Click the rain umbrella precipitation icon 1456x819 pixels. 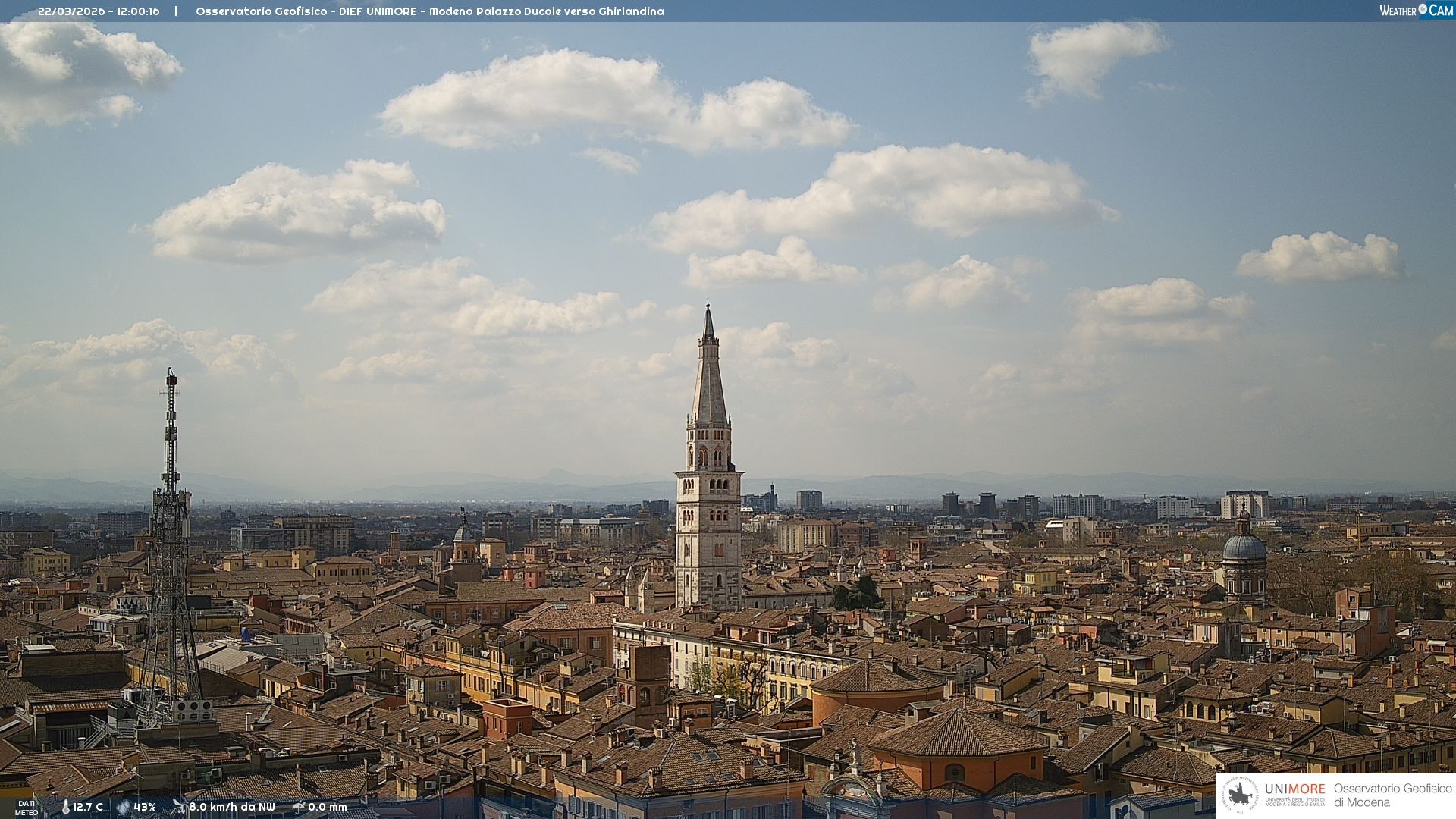coord(299,807)
